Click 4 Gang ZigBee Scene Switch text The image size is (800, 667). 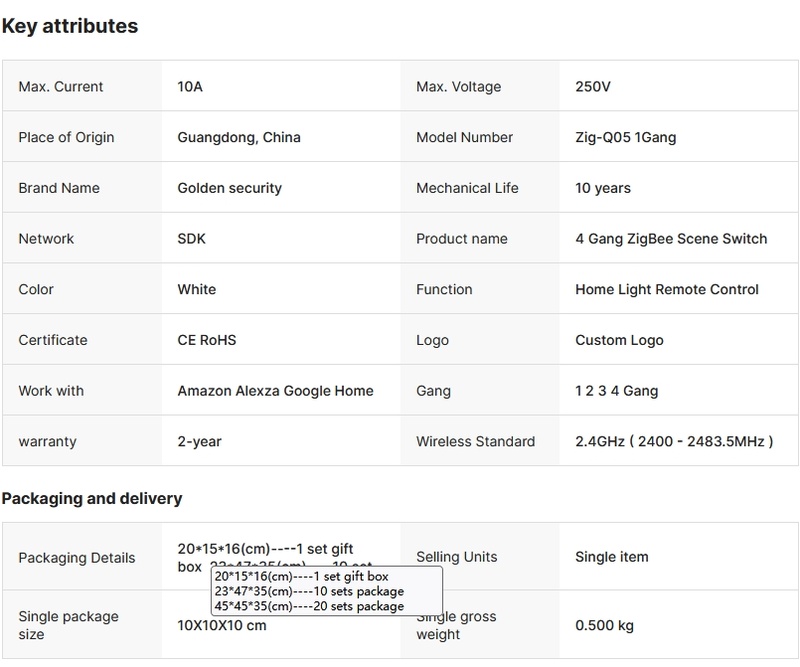[x=671, y=239]
